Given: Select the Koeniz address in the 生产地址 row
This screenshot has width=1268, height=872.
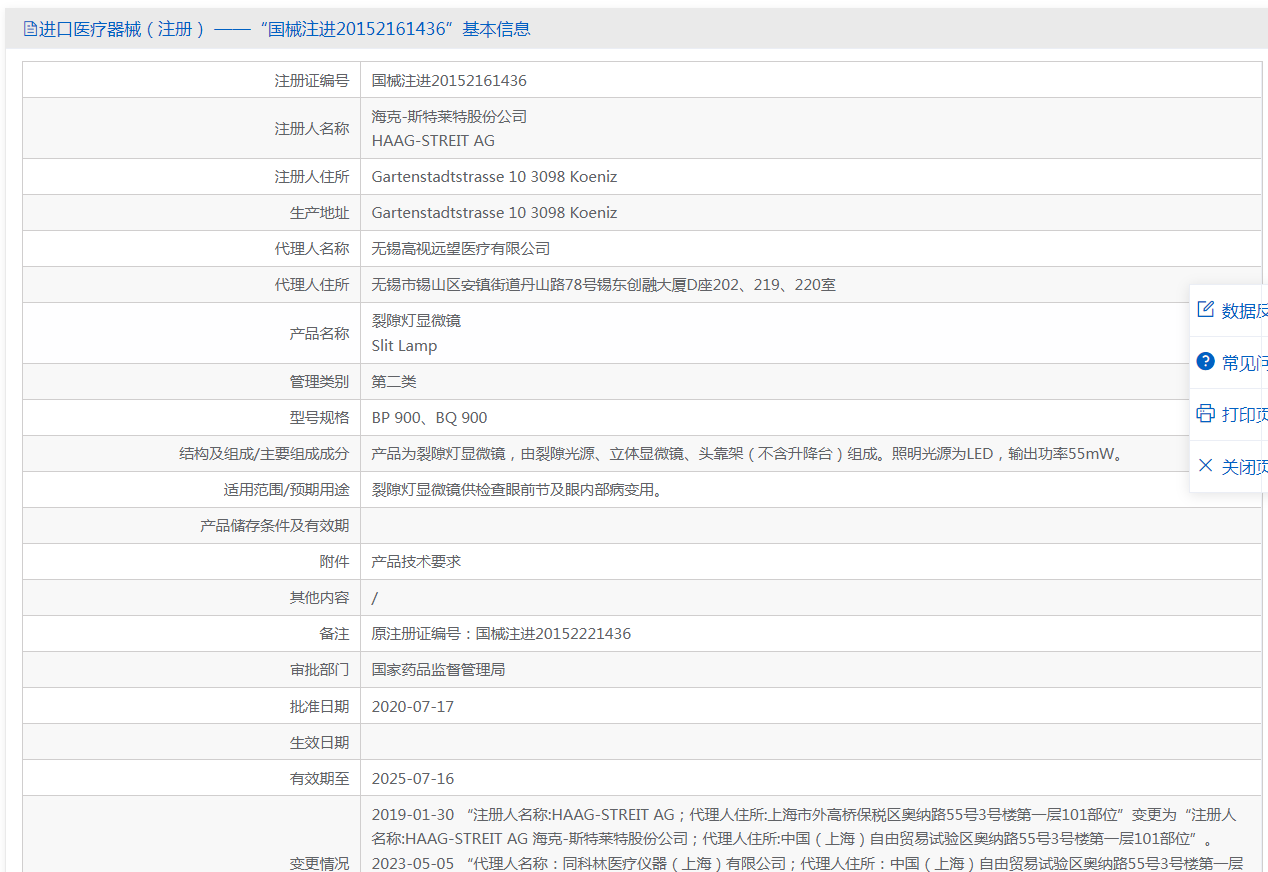Looking at the screenshot, I should click(494, 213).
